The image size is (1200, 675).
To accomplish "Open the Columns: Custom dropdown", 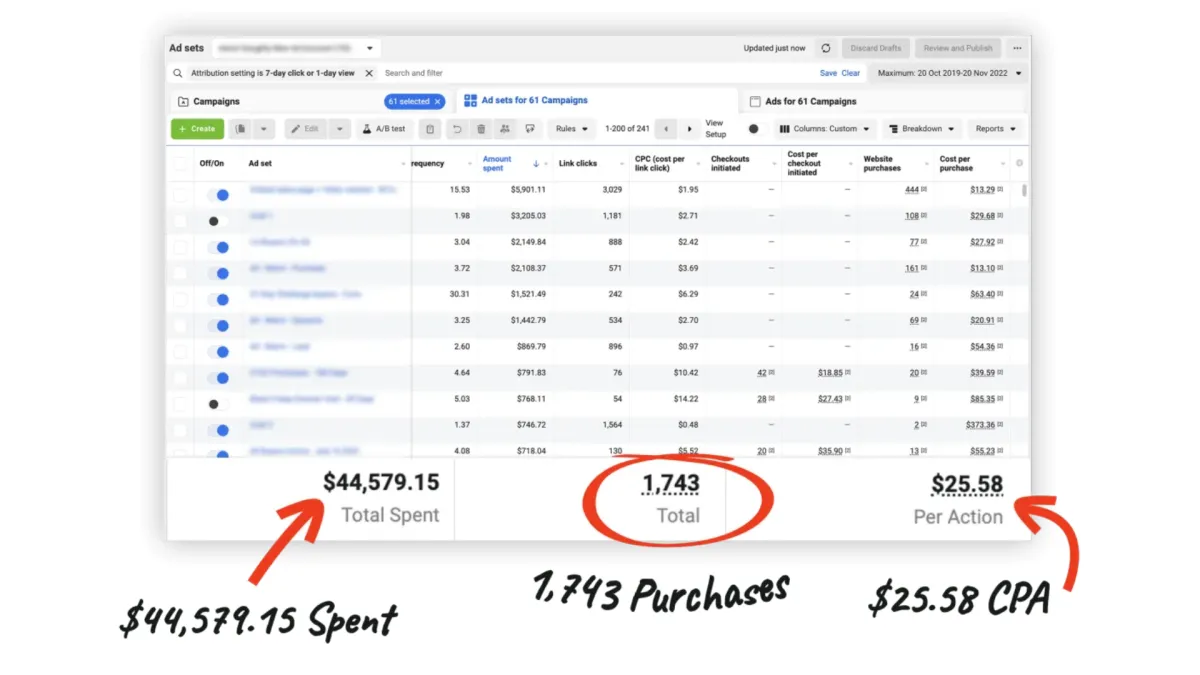I will [826, 129].
